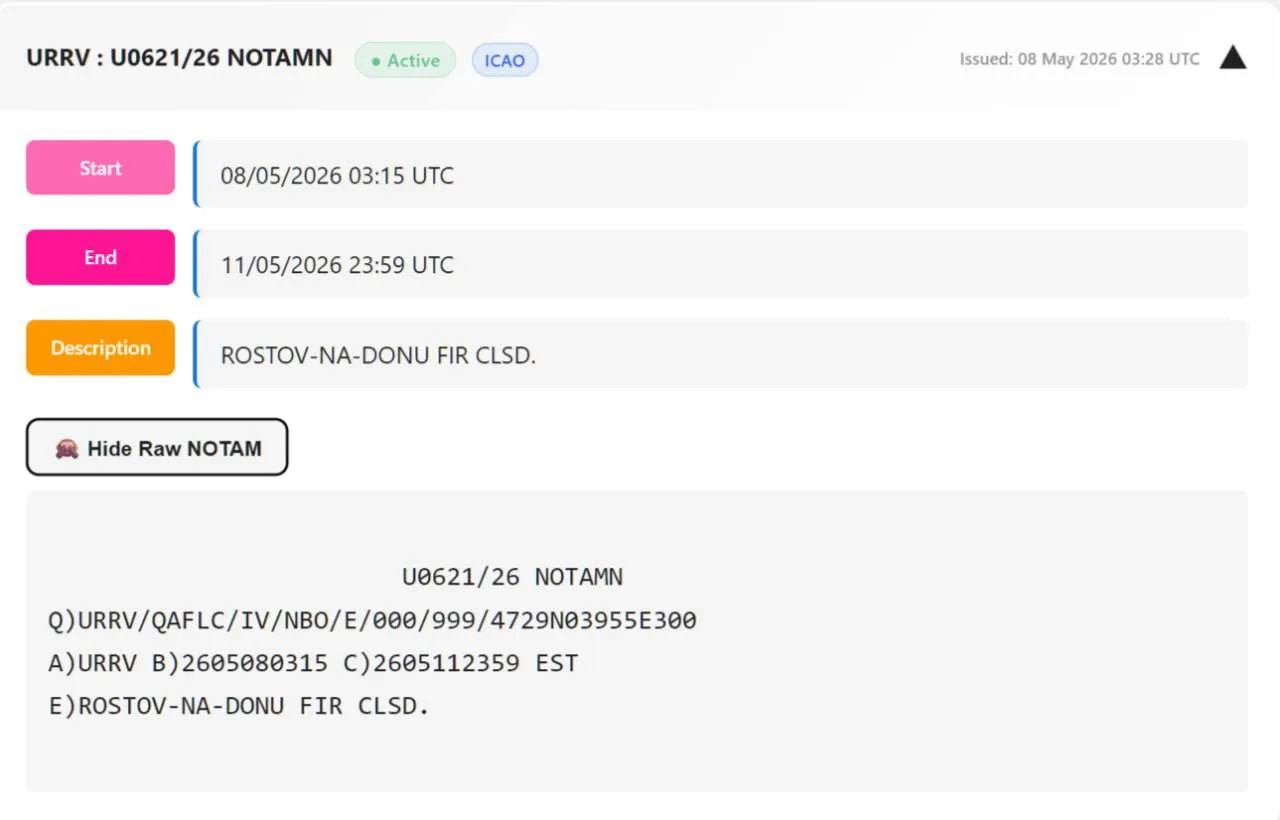Screen dimensions: 1280x820
Task: Click the pink Start label
Action: coord(100,168)
